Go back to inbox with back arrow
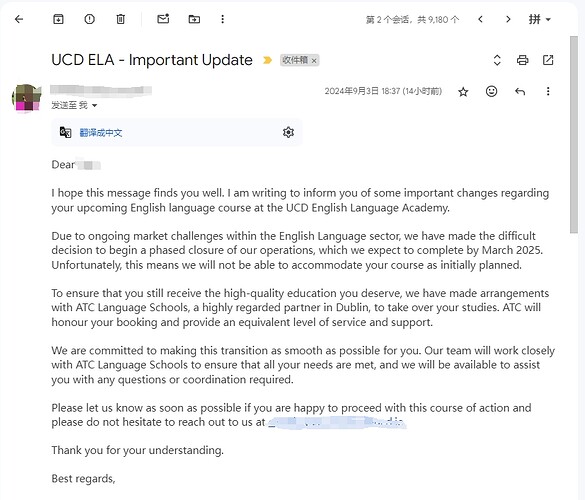The image size is (585, 500). point(19,19)
